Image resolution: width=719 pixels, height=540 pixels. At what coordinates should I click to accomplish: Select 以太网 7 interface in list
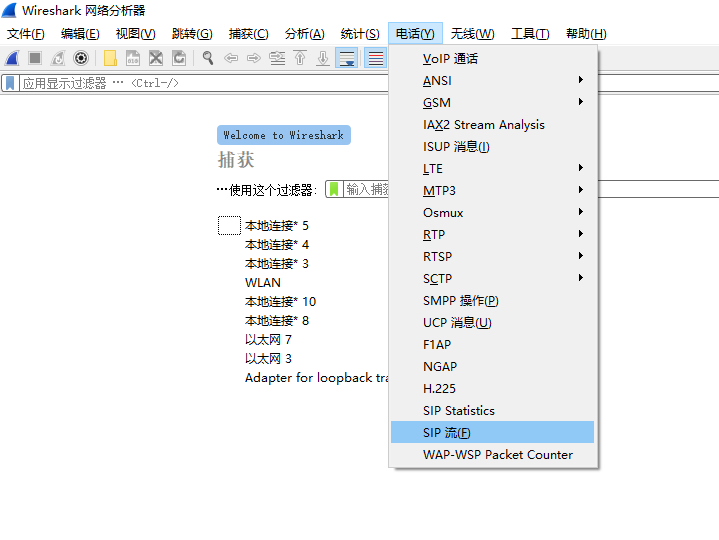pos(268,340)
